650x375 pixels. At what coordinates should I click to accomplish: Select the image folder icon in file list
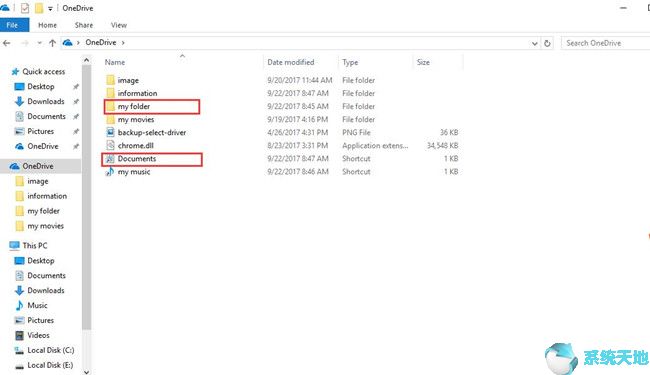click(110, 80)
